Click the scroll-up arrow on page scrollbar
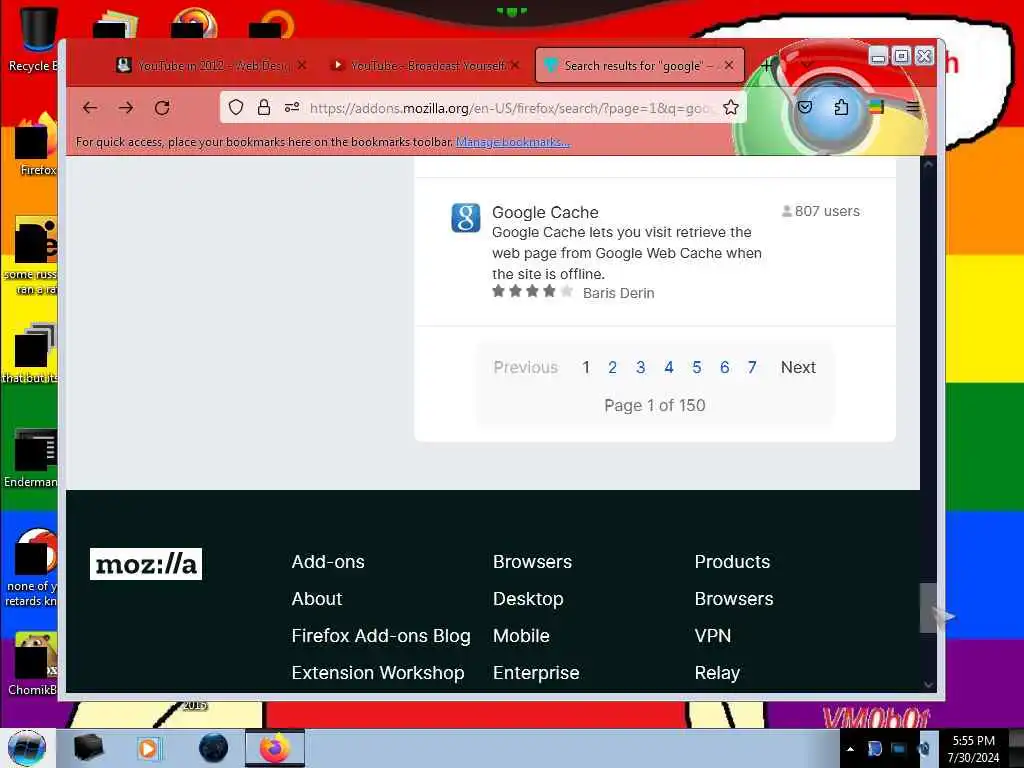The width and height of the screenshot is (1024, 768). click(x=928, y=164)
